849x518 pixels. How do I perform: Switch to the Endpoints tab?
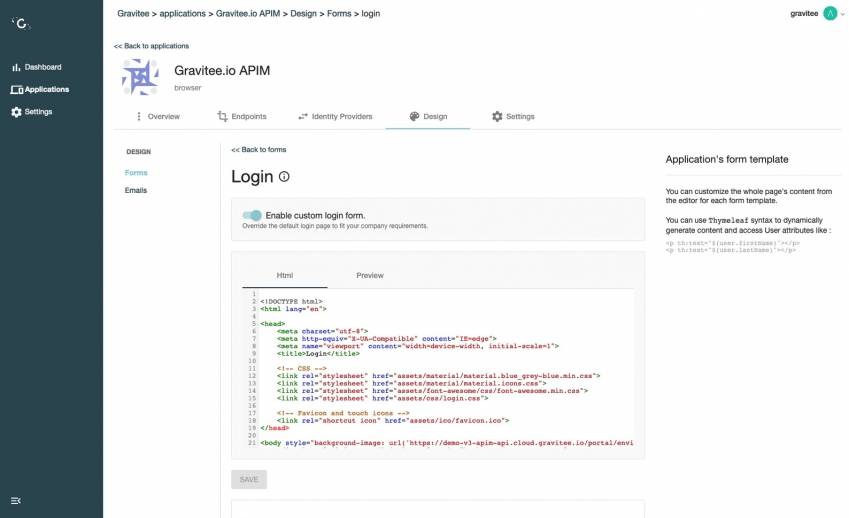tap(242, 117)
